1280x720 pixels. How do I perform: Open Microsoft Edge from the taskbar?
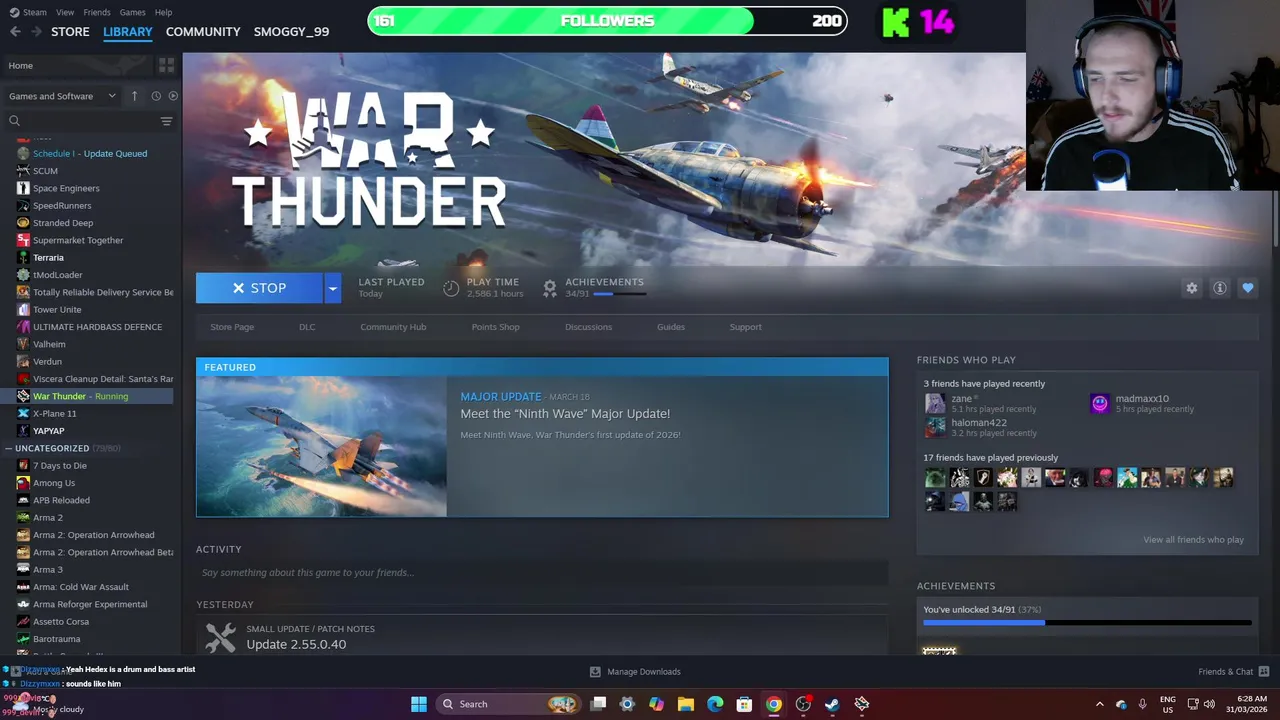point(715,704)
